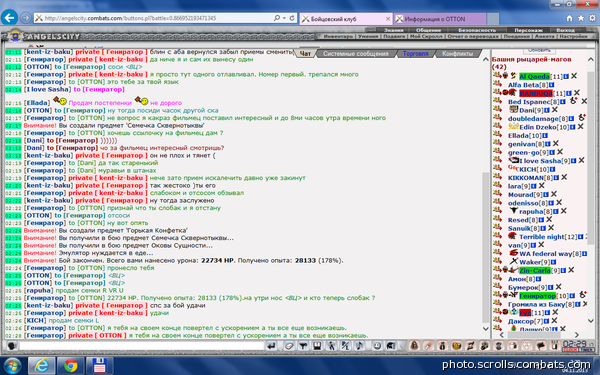
Task: Open the Мой Скролл link
Action: [x=426, y=36]
